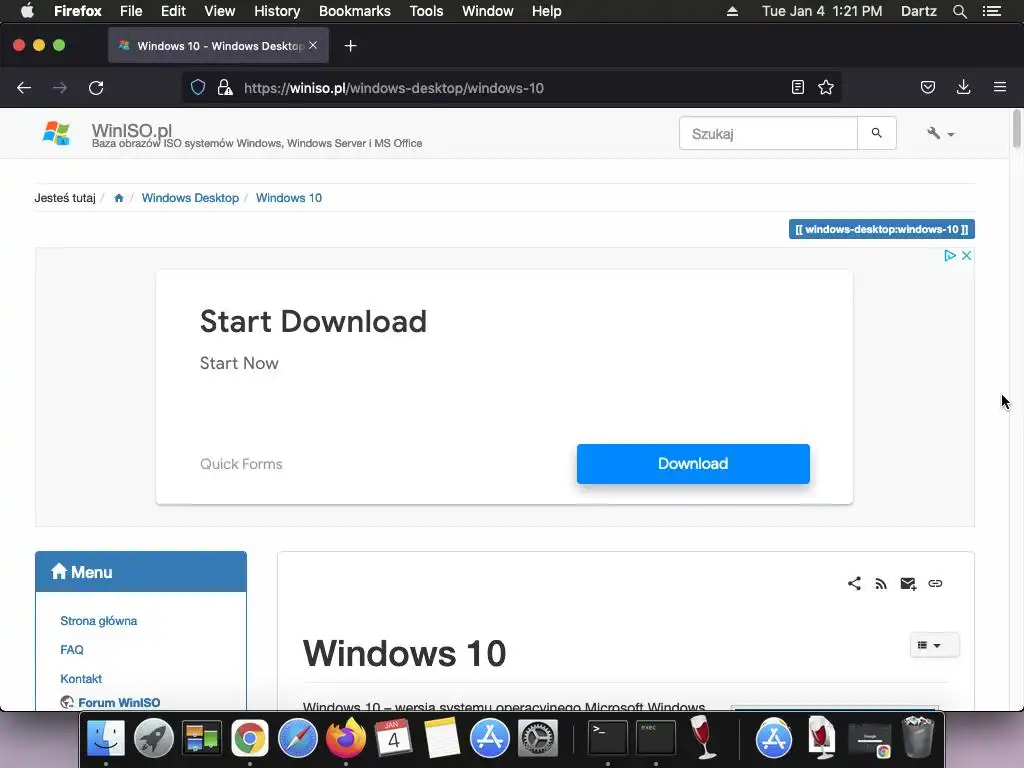Open Spotlight search in menu bar
Viewport: 1024px width, 768px height.
(x=959, y=11)
